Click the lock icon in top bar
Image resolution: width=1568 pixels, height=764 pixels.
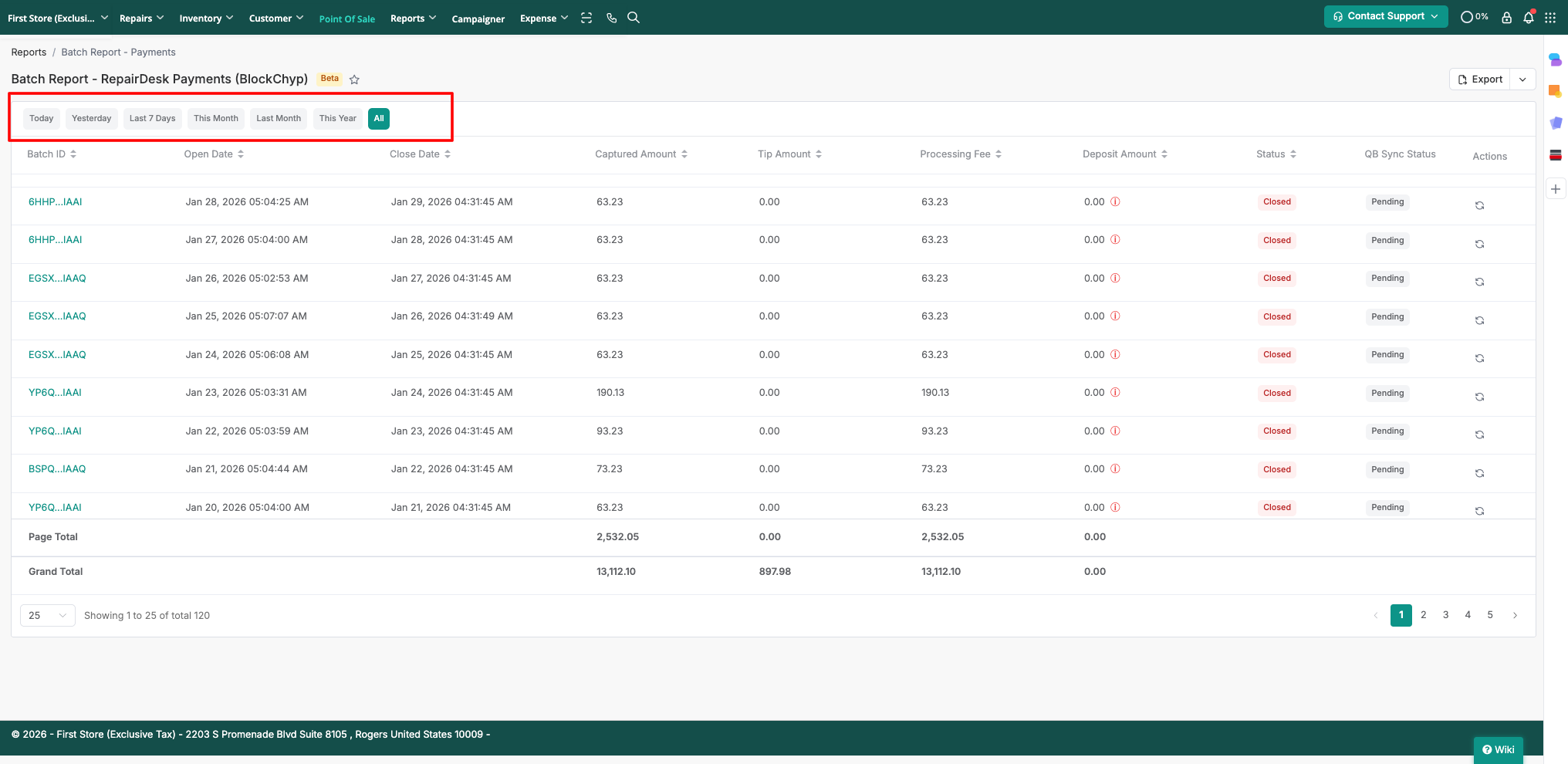click(x=1506, y=17)
